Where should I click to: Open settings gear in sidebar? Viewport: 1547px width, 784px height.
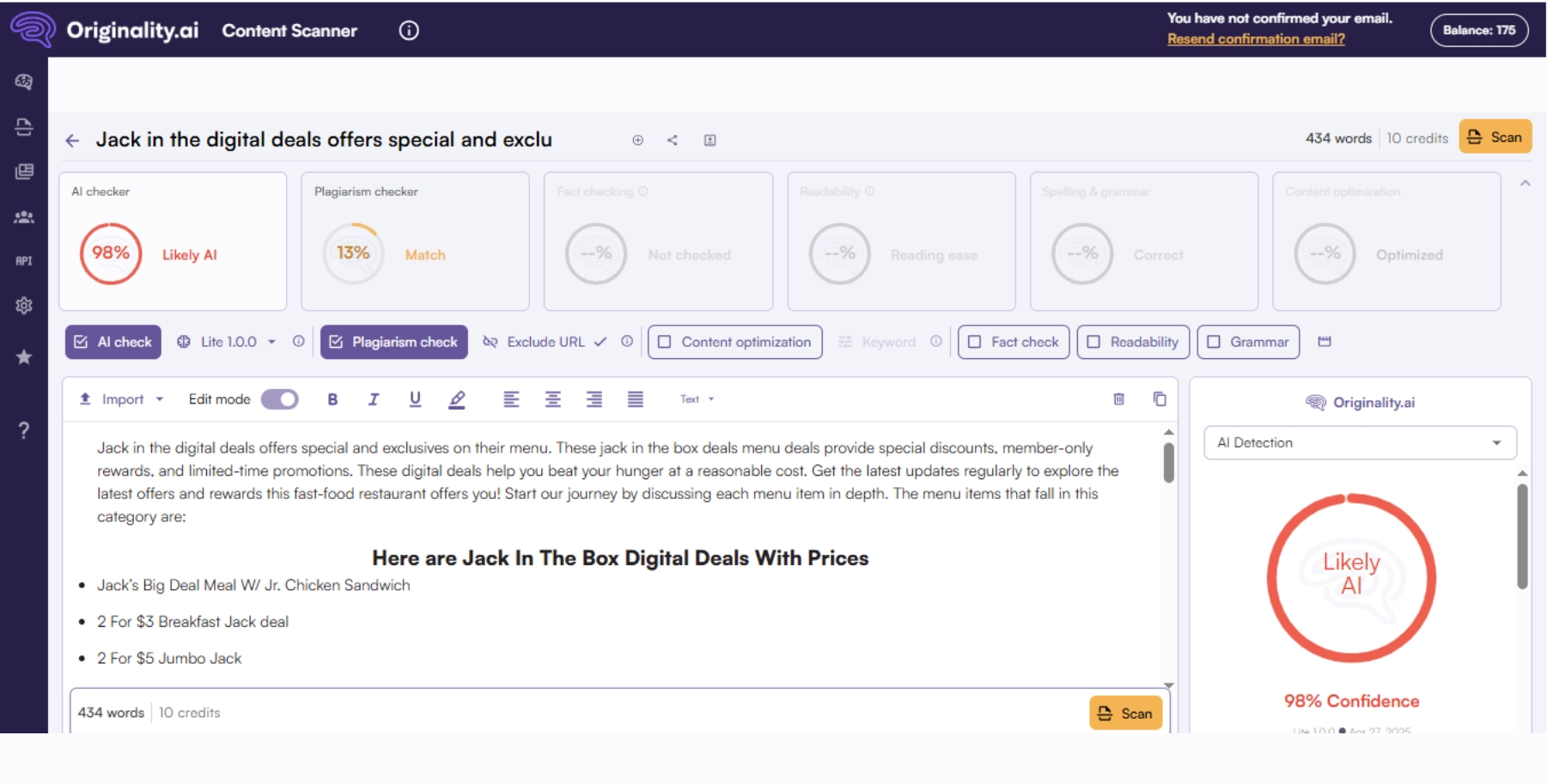point(24,306)
